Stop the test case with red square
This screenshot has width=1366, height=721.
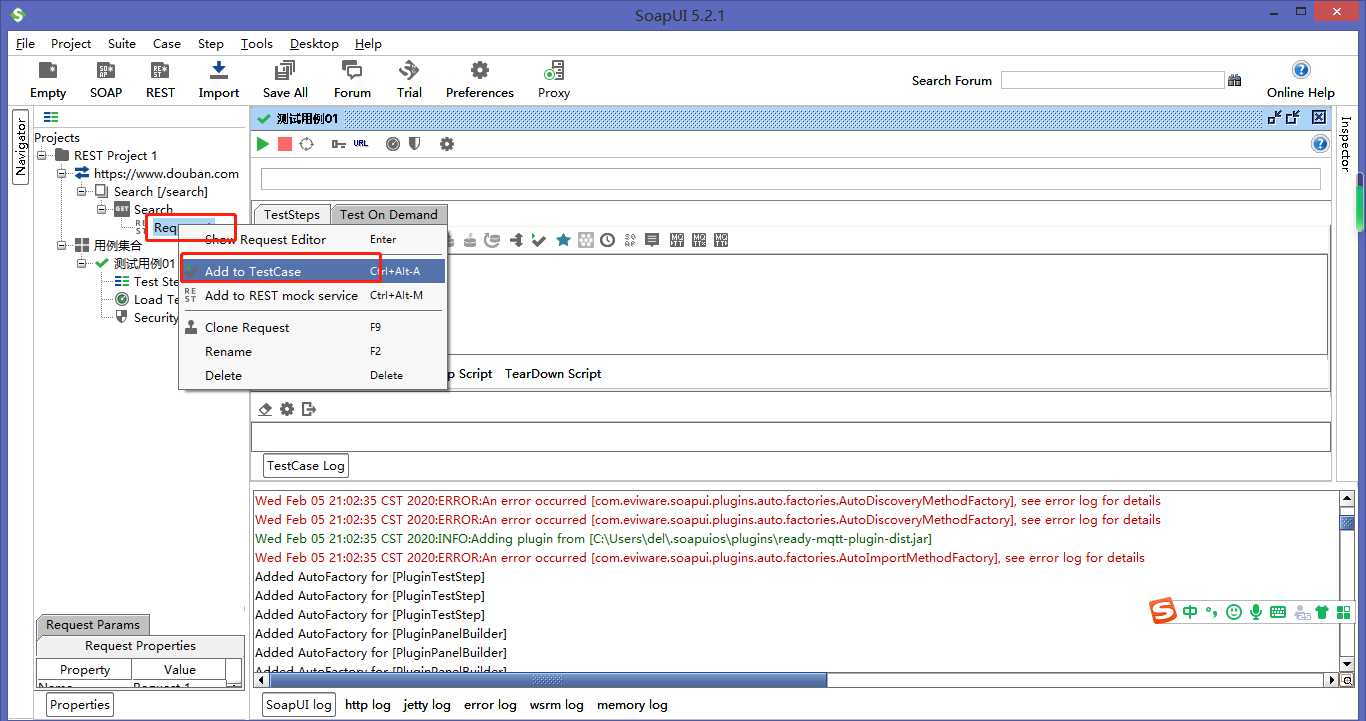(285, 144)
